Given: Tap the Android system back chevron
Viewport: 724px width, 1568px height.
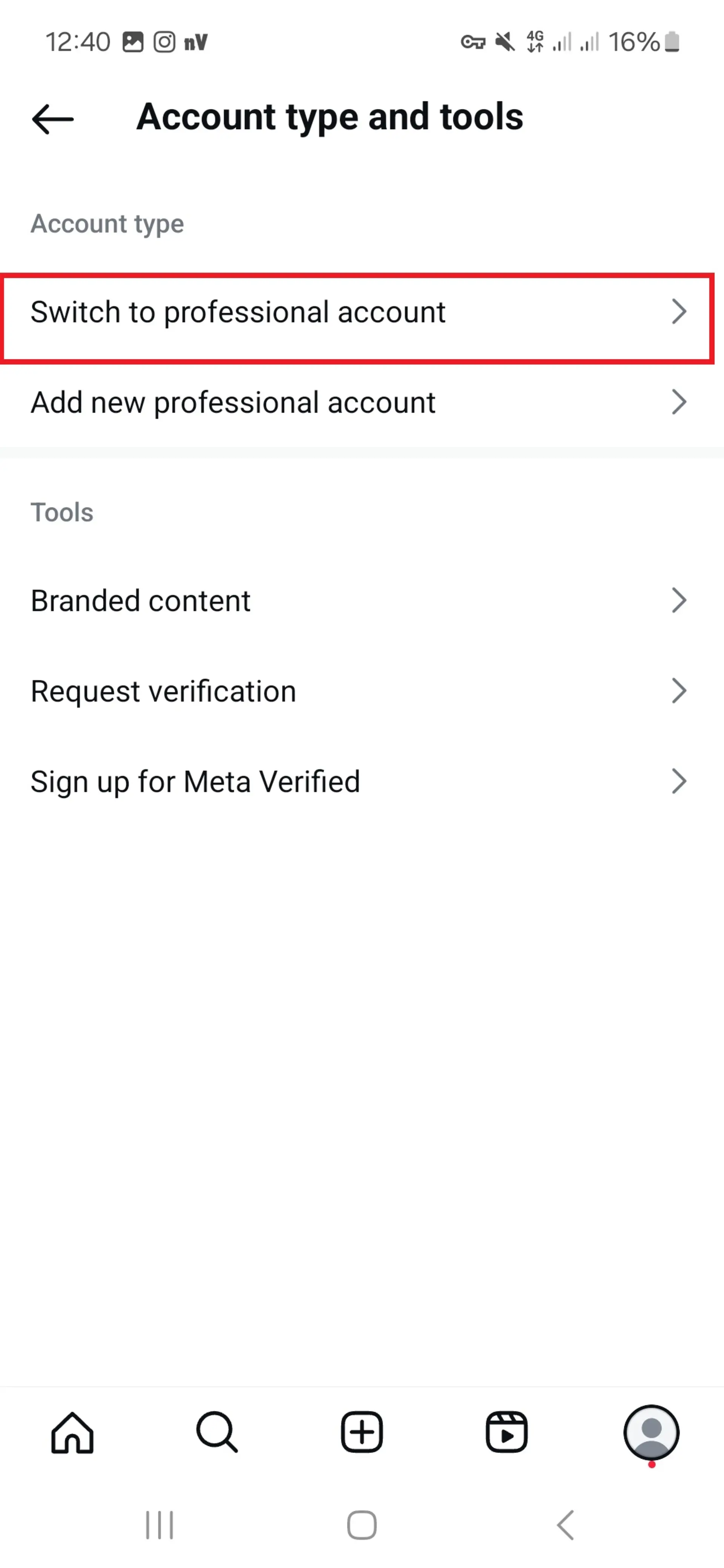Looking at the screenshot, I should [x=566, y=1525].
